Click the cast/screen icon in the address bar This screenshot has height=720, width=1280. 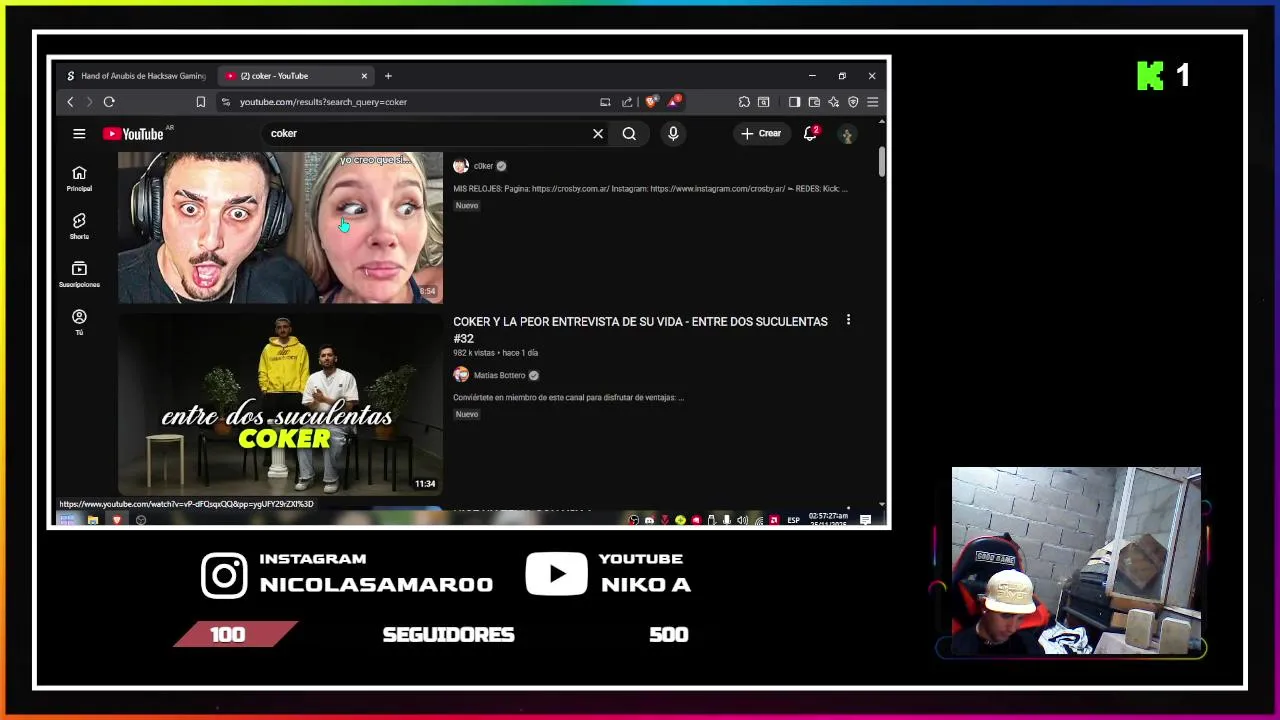605,102
